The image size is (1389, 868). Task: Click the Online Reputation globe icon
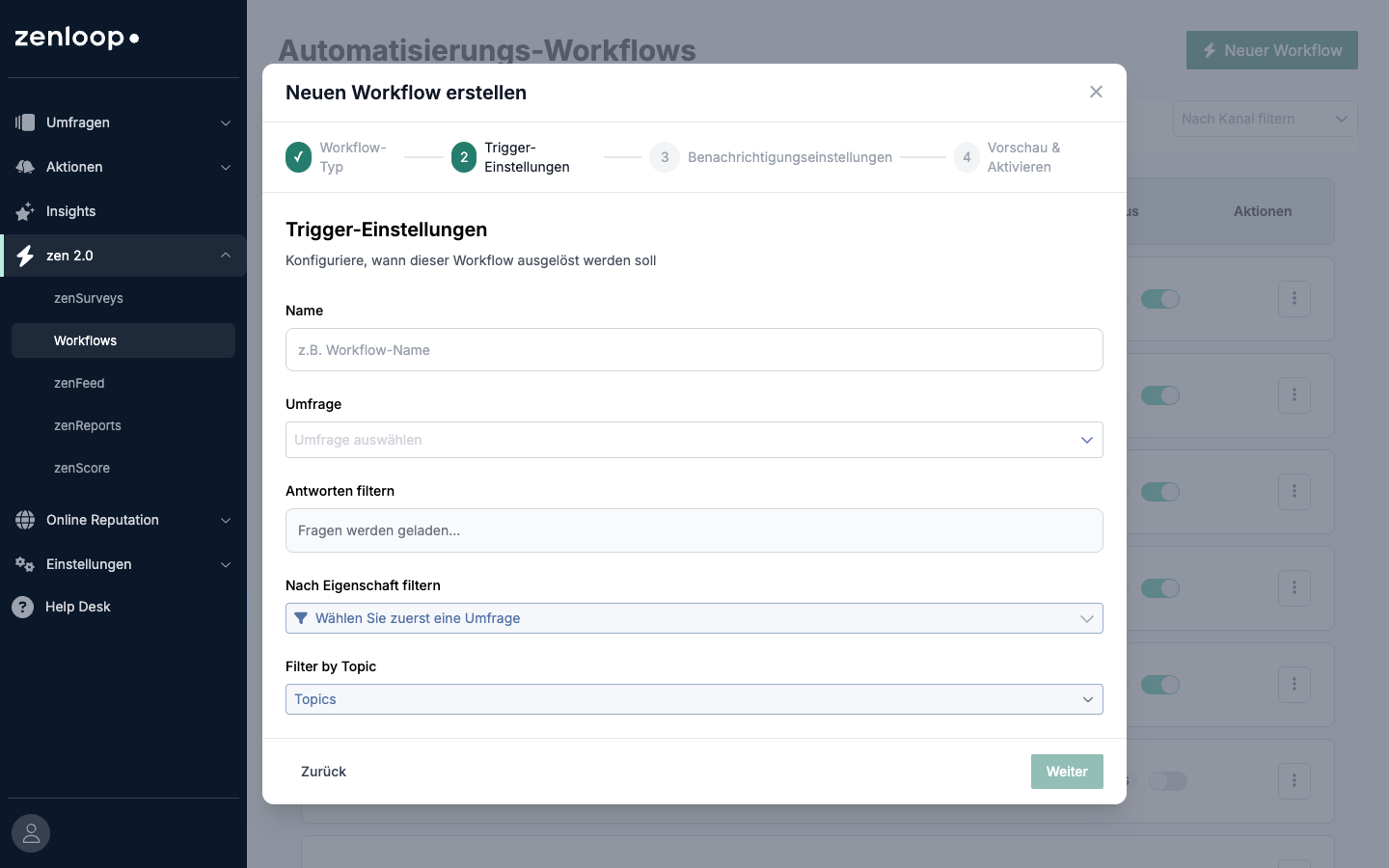click(25, 520)
